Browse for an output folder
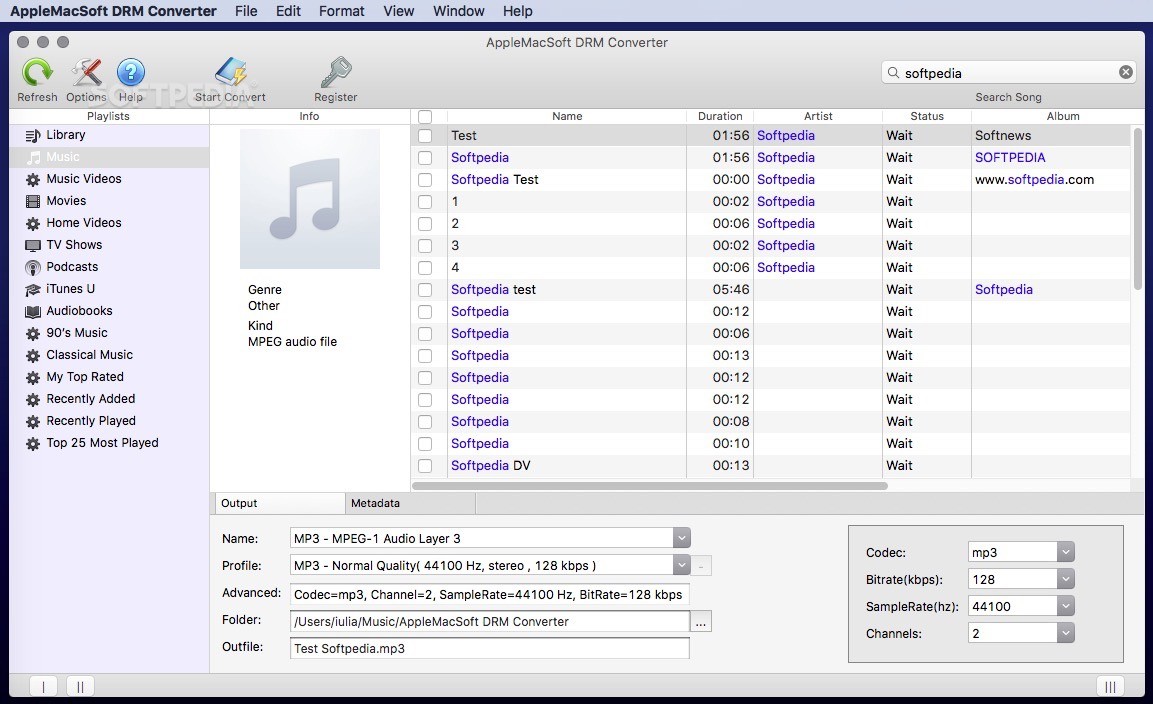This screenshot has width=1153, height=704. coord(701,621)
